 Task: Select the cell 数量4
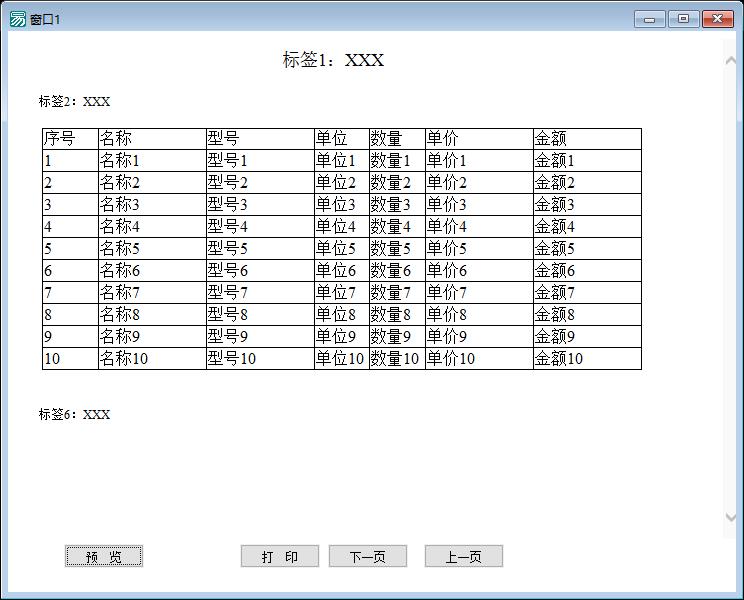[398, 227]
